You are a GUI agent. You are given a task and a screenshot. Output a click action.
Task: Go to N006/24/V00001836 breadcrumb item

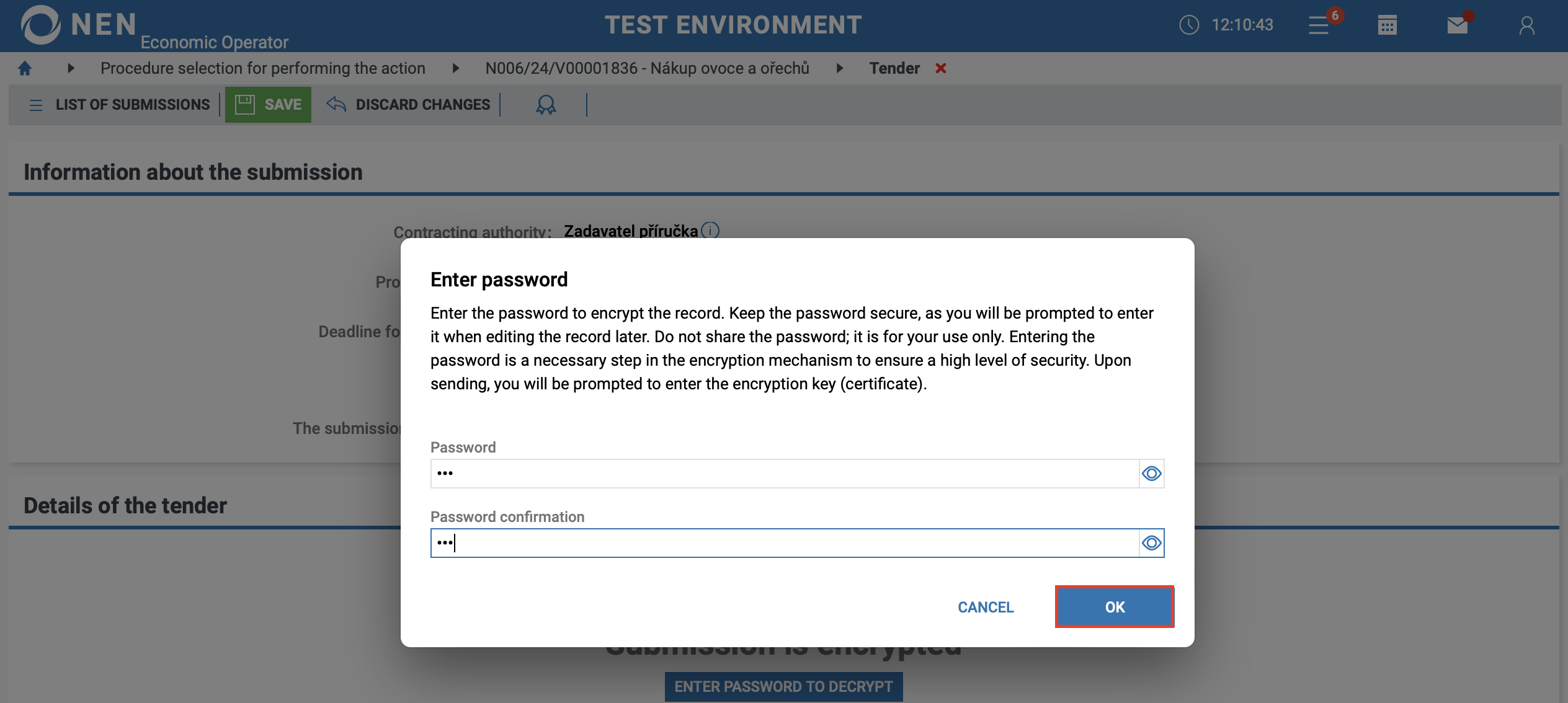click(647, 68)
